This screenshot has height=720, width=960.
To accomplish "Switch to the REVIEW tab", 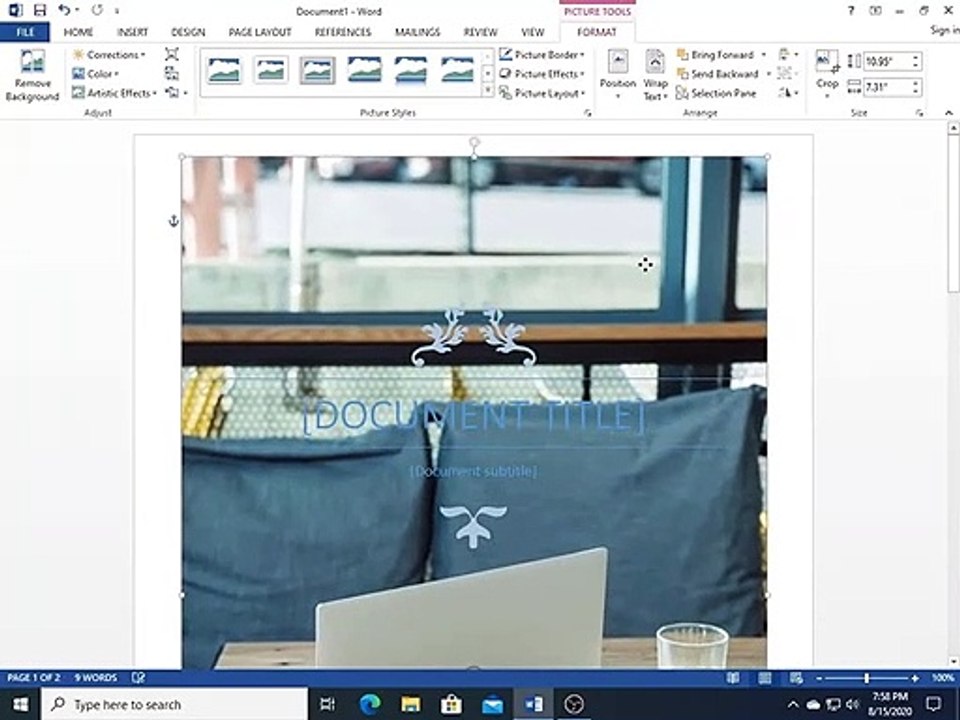I will 481,32.
